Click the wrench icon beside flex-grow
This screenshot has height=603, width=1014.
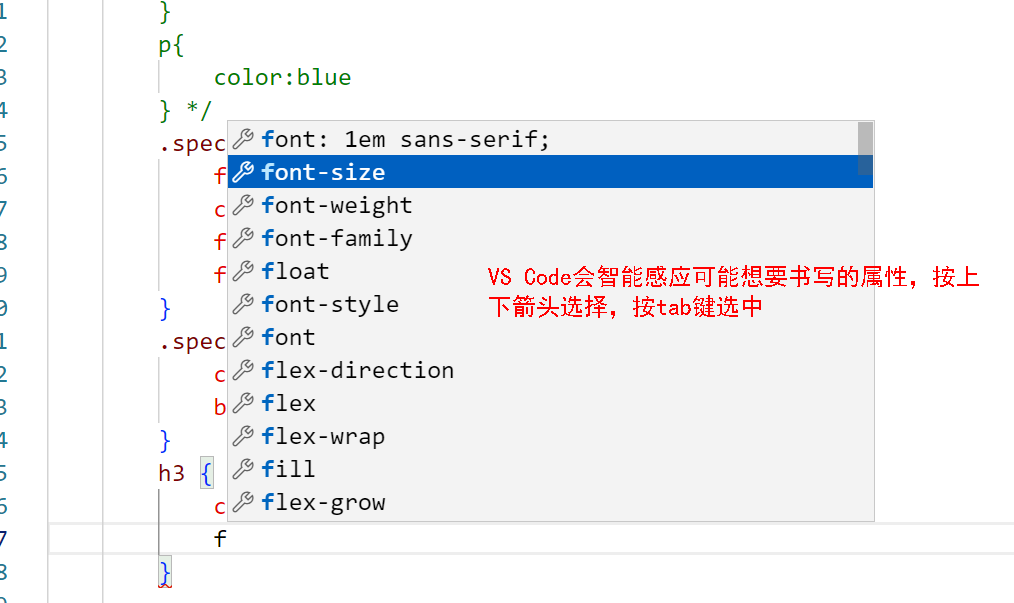(242, 502)
